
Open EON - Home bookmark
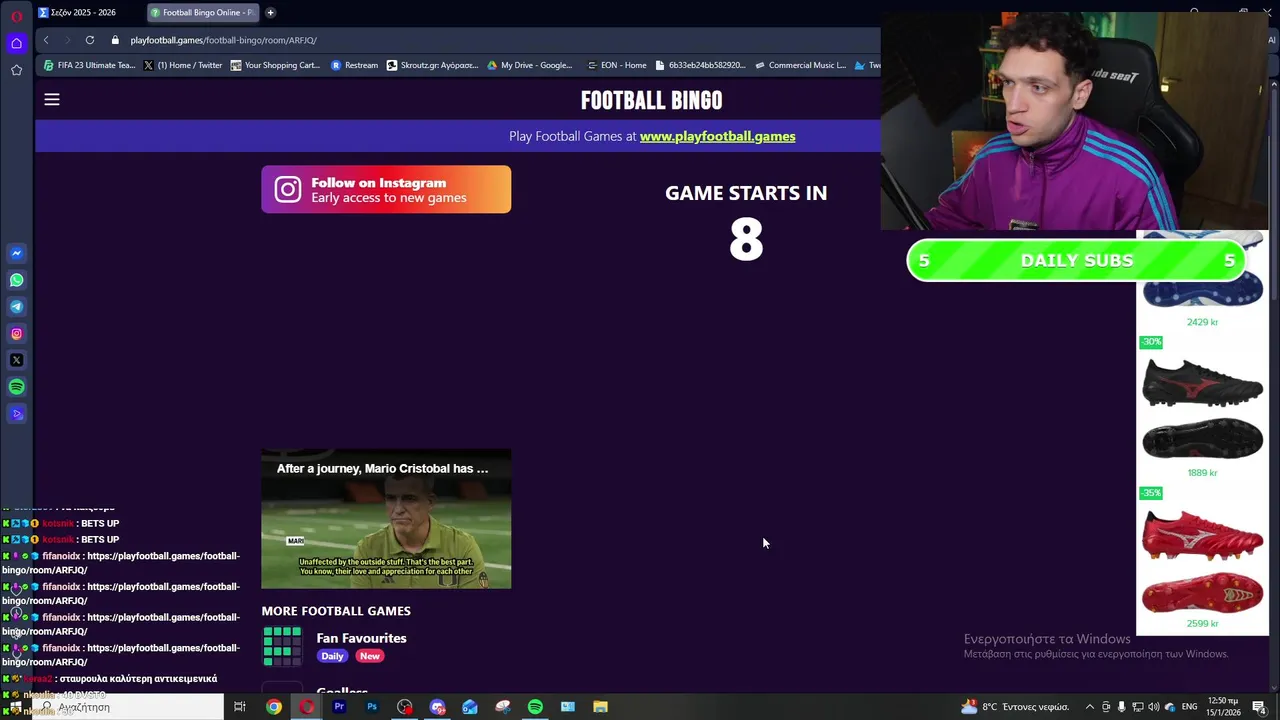[x=616, y=65]
